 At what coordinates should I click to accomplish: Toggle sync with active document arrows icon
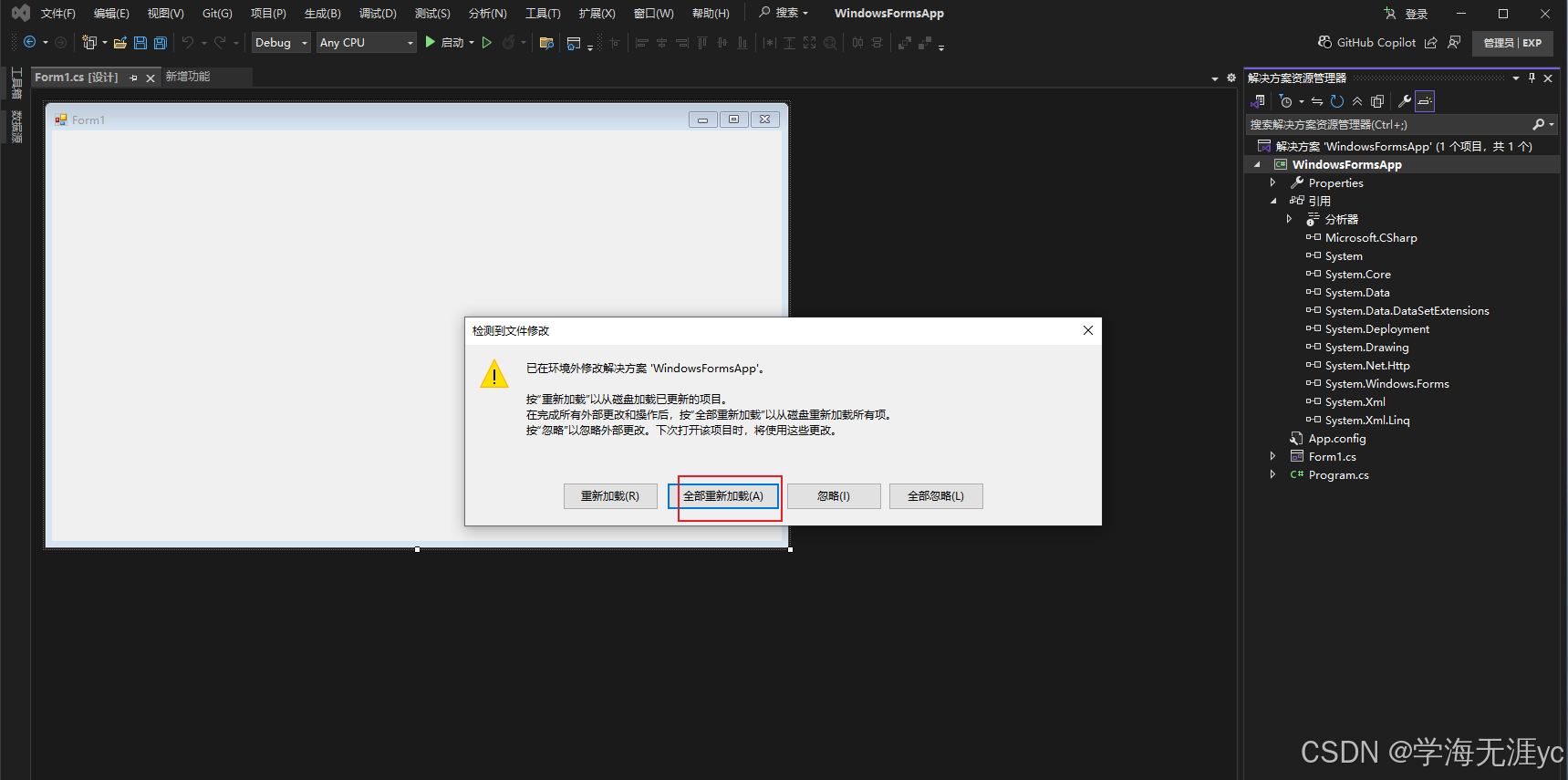[x=1317, y=101]
